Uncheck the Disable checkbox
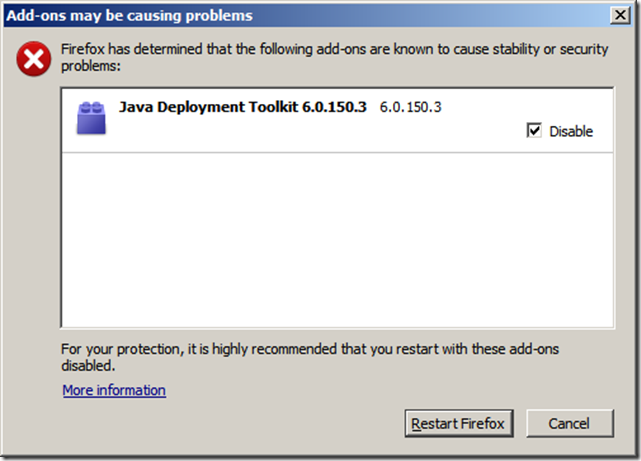The image size is (641, 461). pyautogui.click(x=534, y=131)
